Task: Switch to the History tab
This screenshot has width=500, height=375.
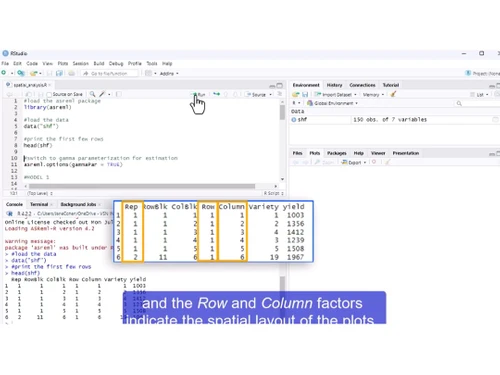Action: click(x=334, y=85)
